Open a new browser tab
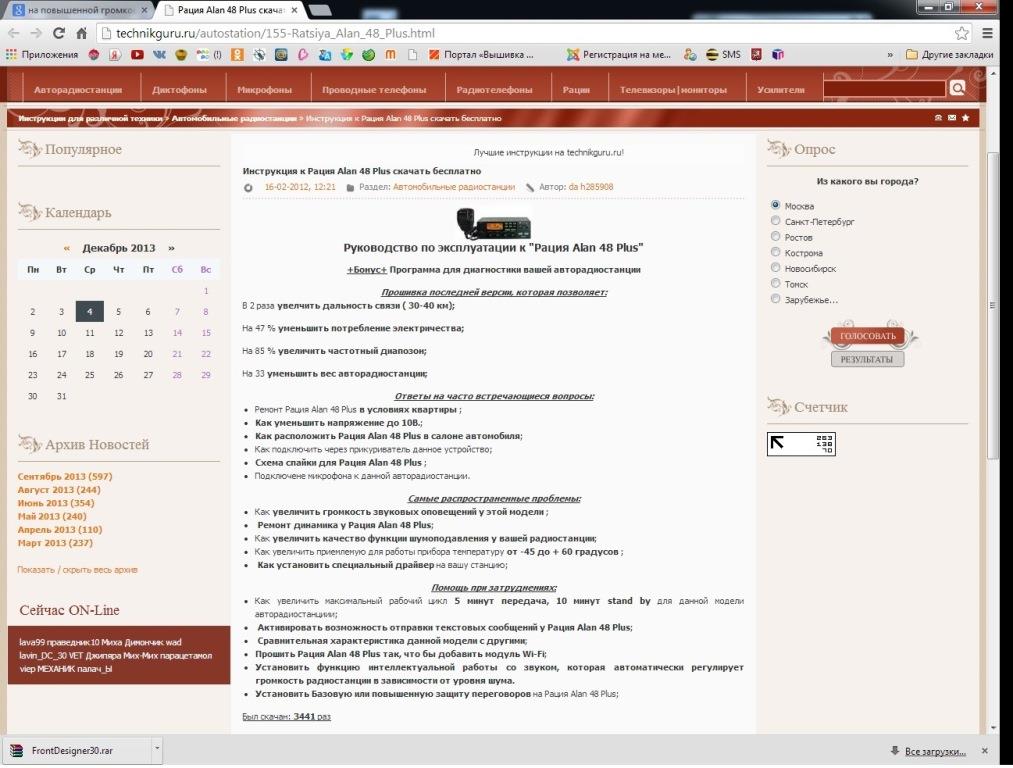 (x=320, y=10)
